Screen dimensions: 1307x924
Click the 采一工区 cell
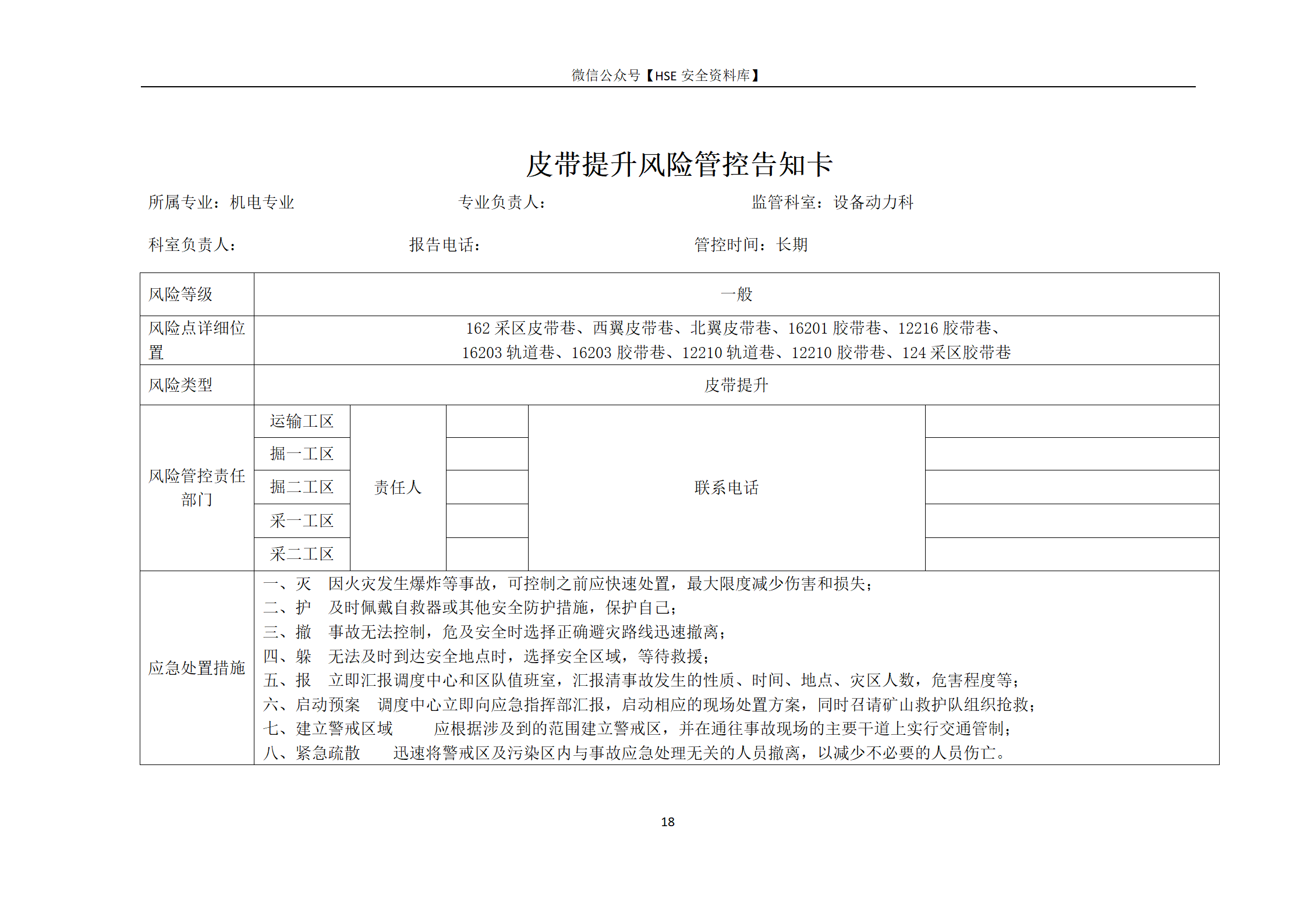(302, 521)
